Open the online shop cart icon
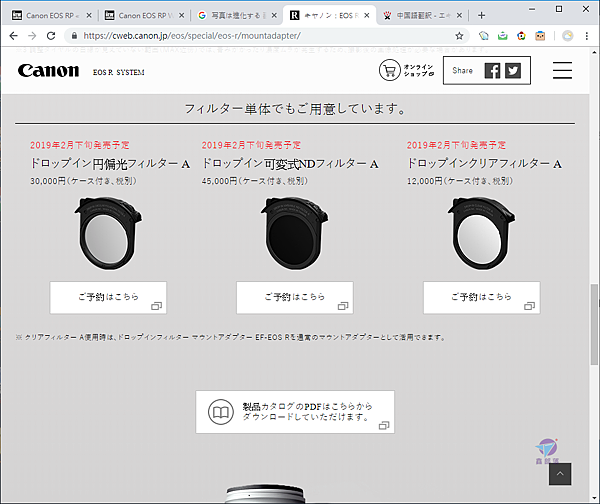Image resolution: width=600 pixels, height=504 pixels. 390,70
